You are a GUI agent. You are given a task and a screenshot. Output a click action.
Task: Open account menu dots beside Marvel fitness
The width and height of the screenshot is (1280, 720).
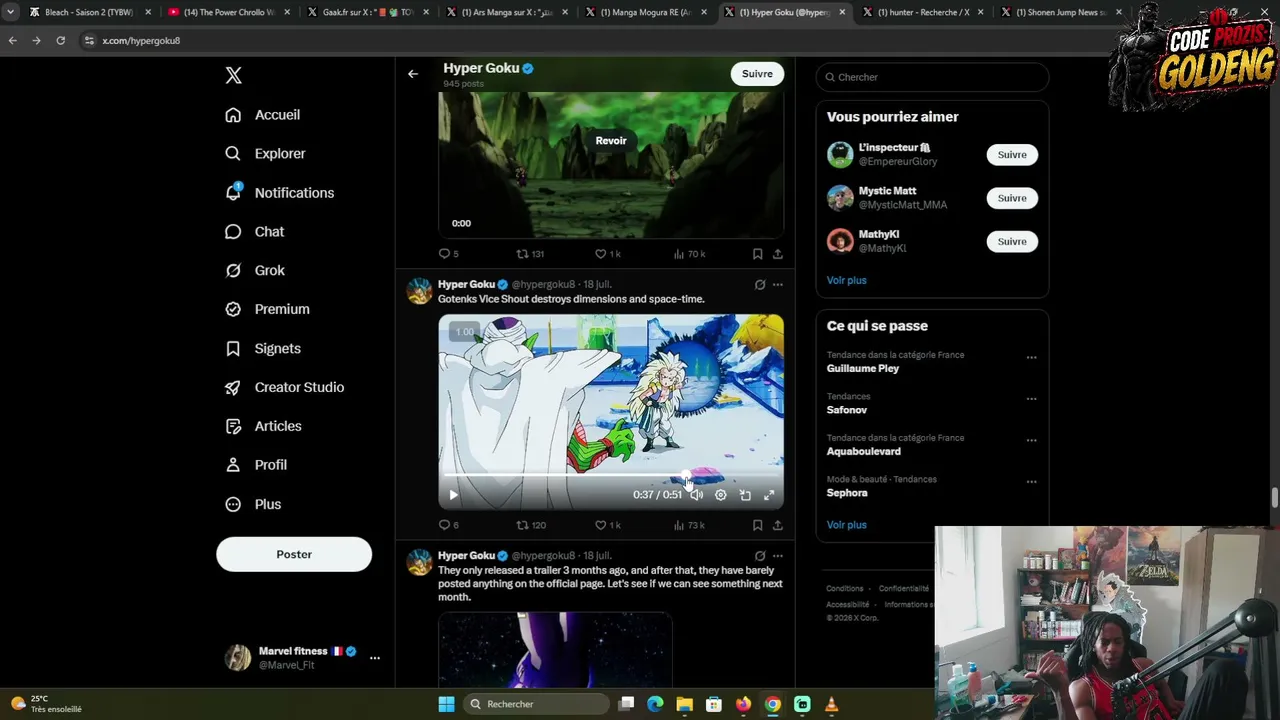[375, 658]
